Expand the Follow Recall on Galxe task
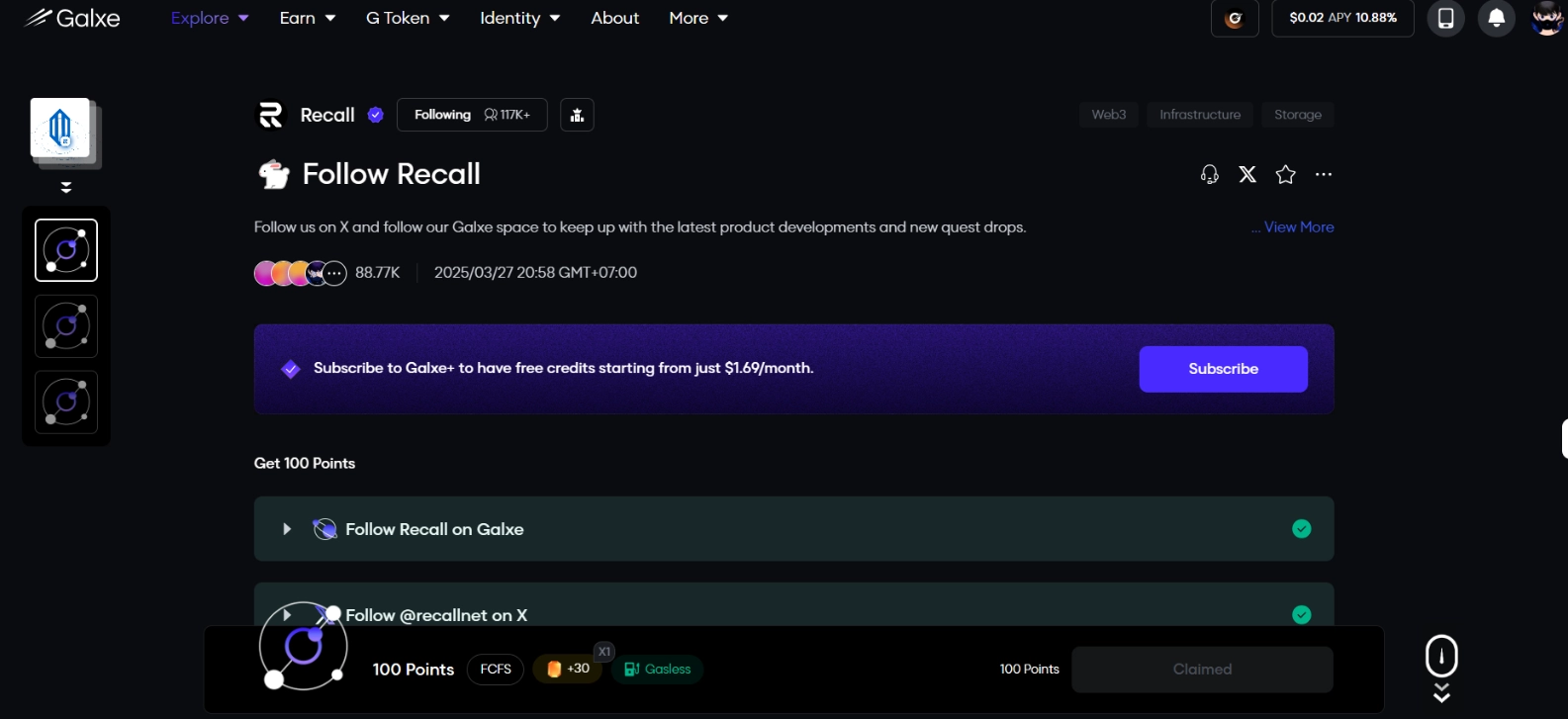This screenshot has height=719, width=1568. (287, 529)
